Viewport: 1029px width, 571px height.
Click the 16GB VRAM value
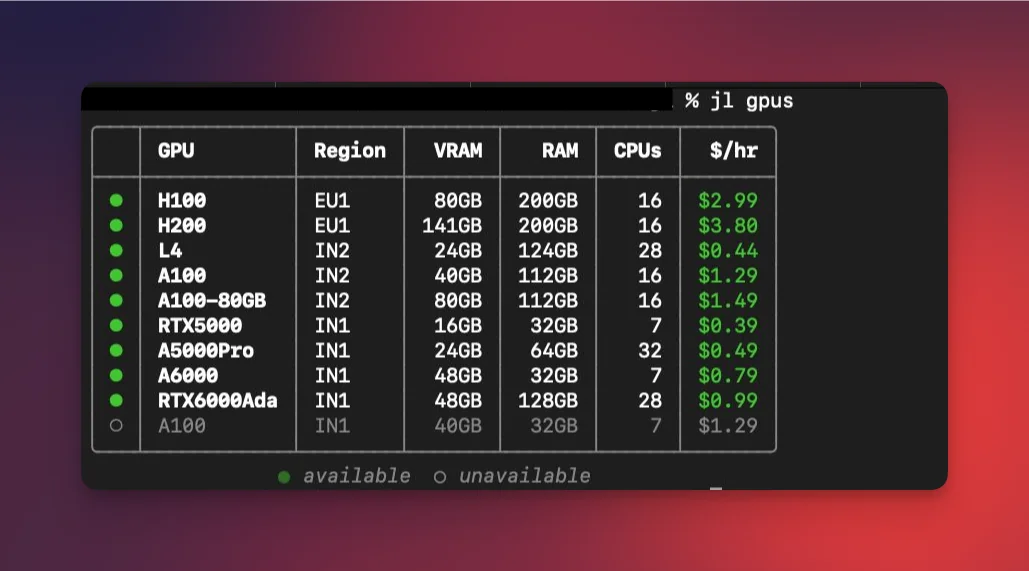click(458, 325)
